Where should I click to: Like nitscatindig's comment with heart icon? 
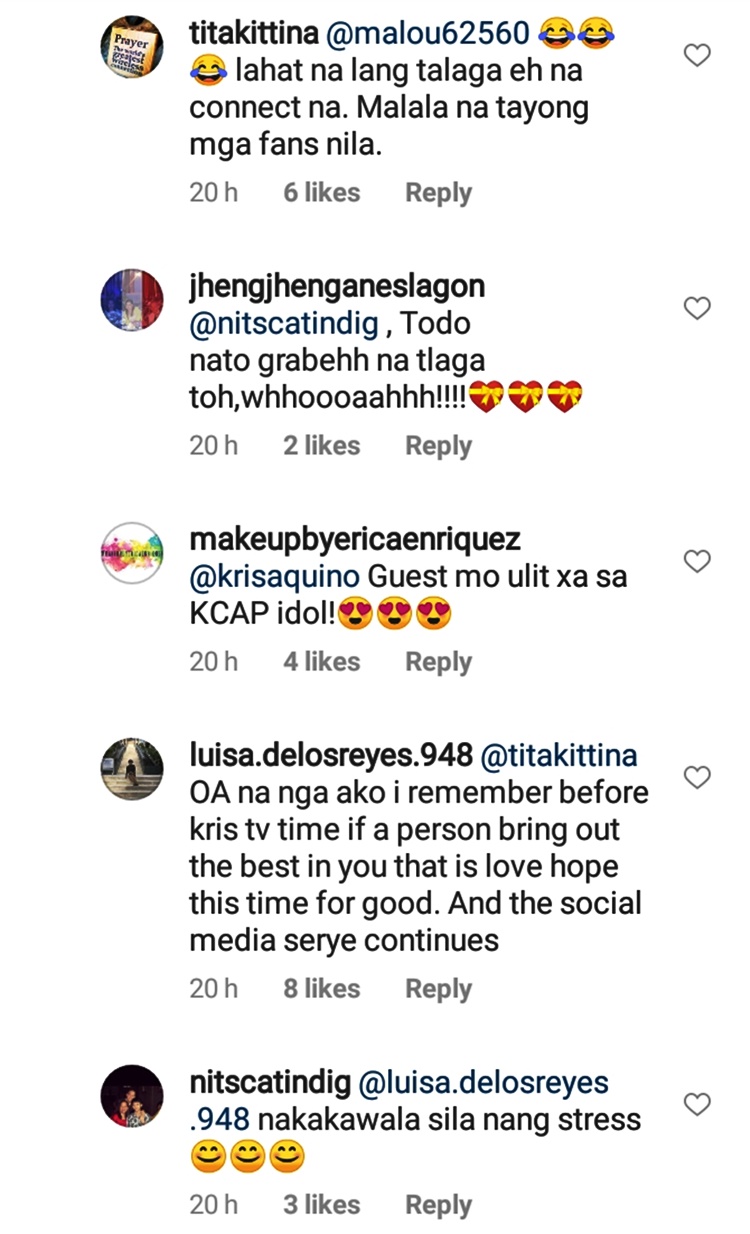[697, 1104]
